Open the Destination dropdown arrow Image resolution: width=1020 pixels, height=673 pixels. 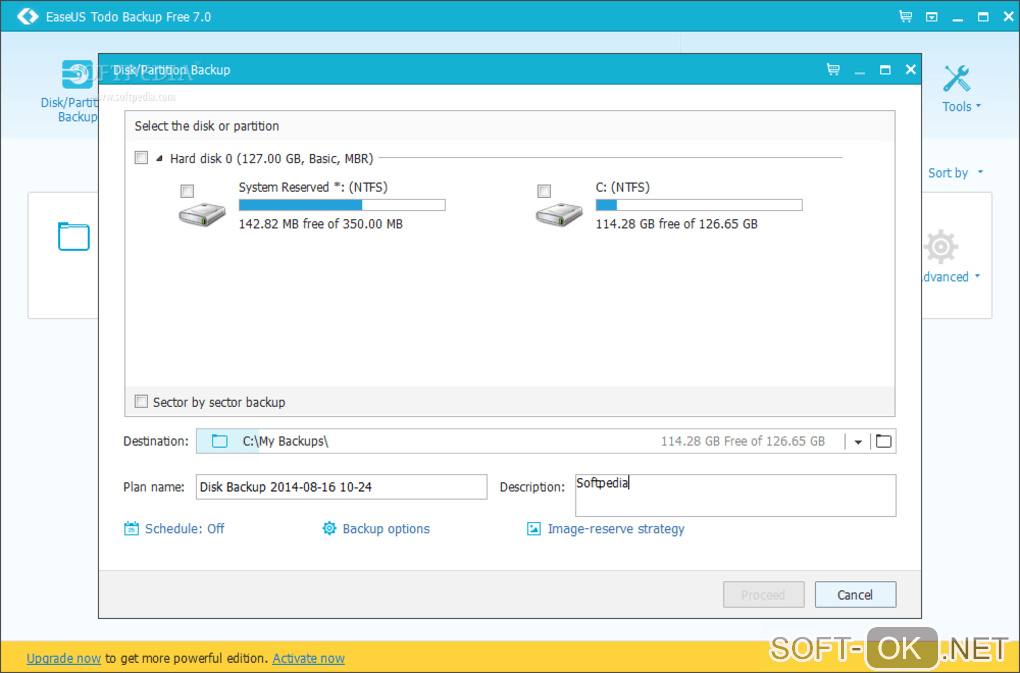[x=858, y=442]
